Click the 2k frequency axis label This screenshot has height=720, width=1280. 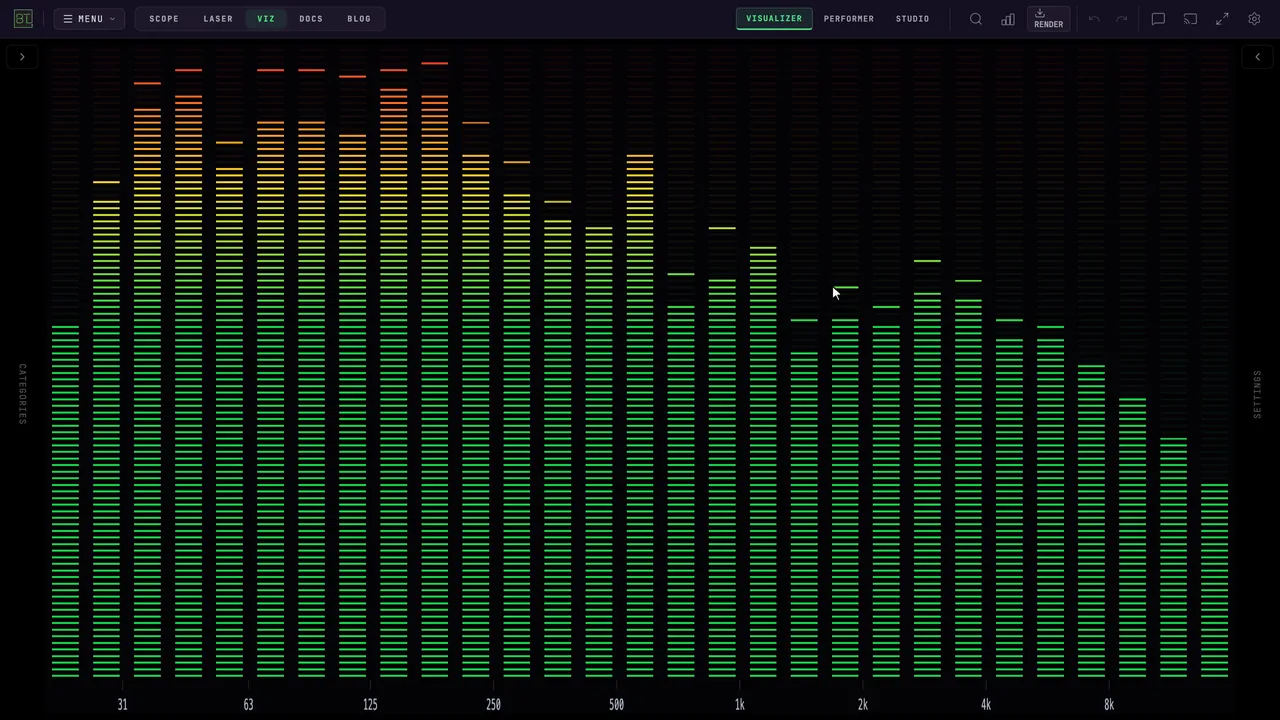point(862,705)
